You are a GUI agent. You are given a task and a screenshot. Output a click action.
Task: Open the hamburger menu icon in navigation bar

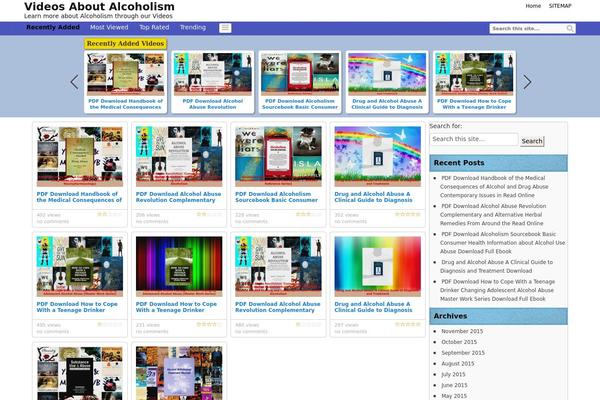(x=225, y=28)
